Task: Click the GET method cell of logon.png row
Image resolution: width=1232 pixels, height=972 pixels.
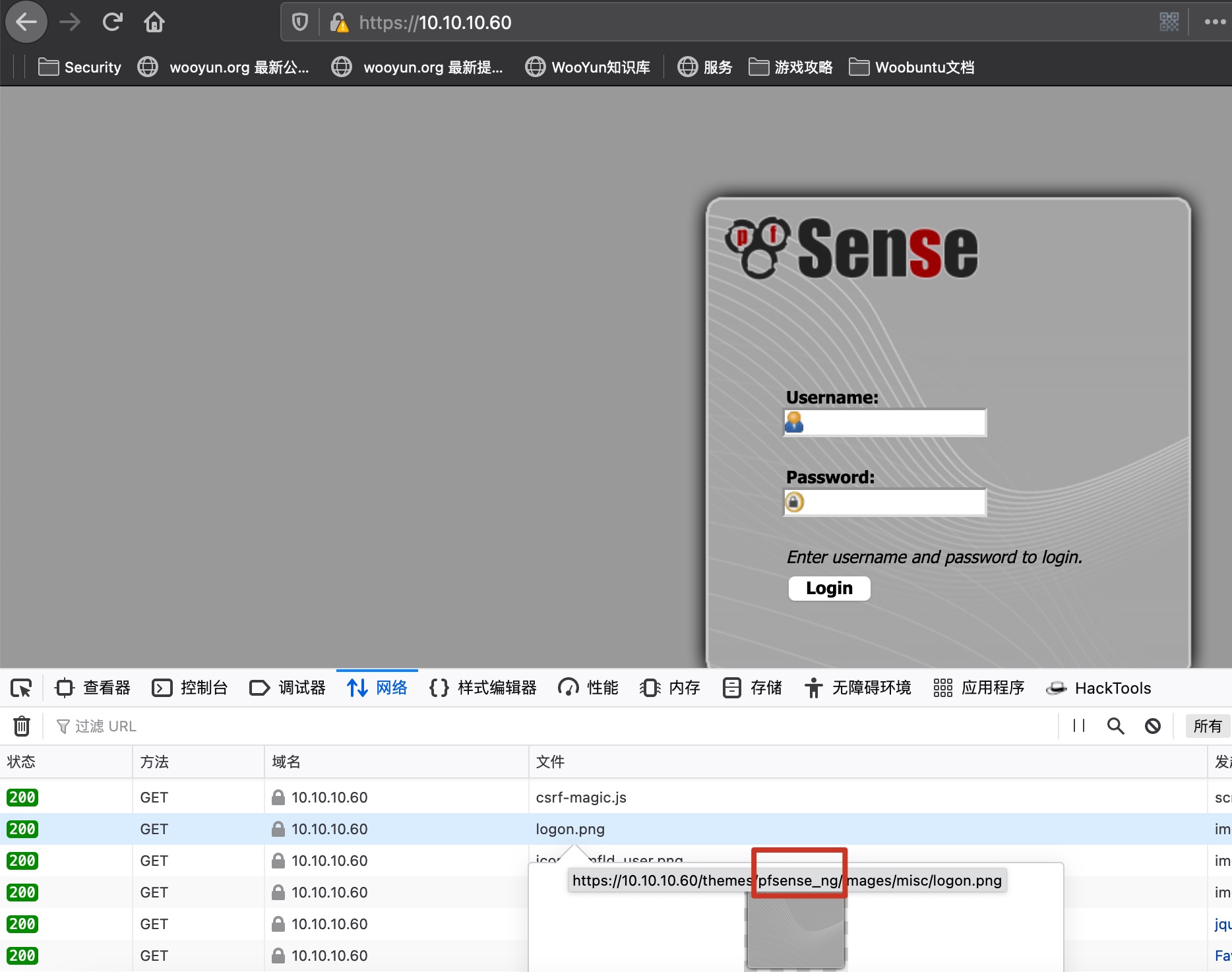Action: click(199, 829)
